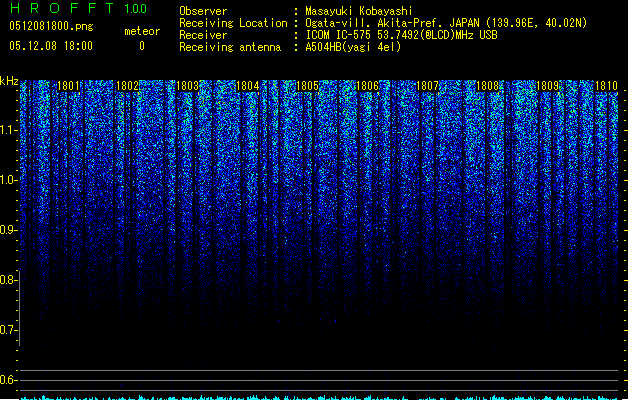Image resolution: width=629 pixels, height=400 pixels.
Task: Click the HROFFT program title
Action: point(62,8)
